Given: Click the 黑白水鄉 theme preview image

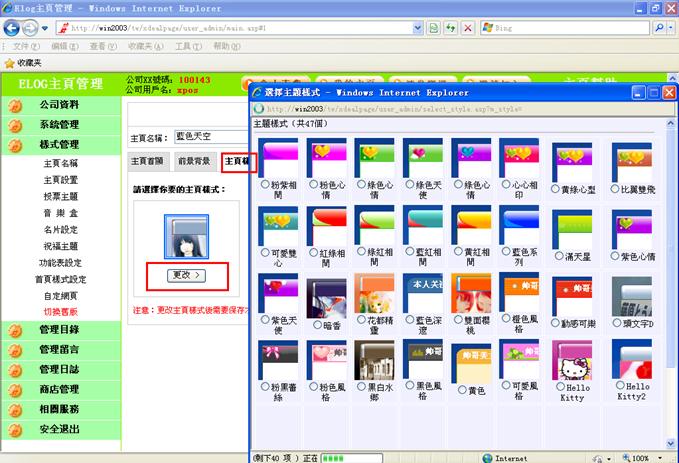Looking at the screenshot, I should tap(374, 360).
